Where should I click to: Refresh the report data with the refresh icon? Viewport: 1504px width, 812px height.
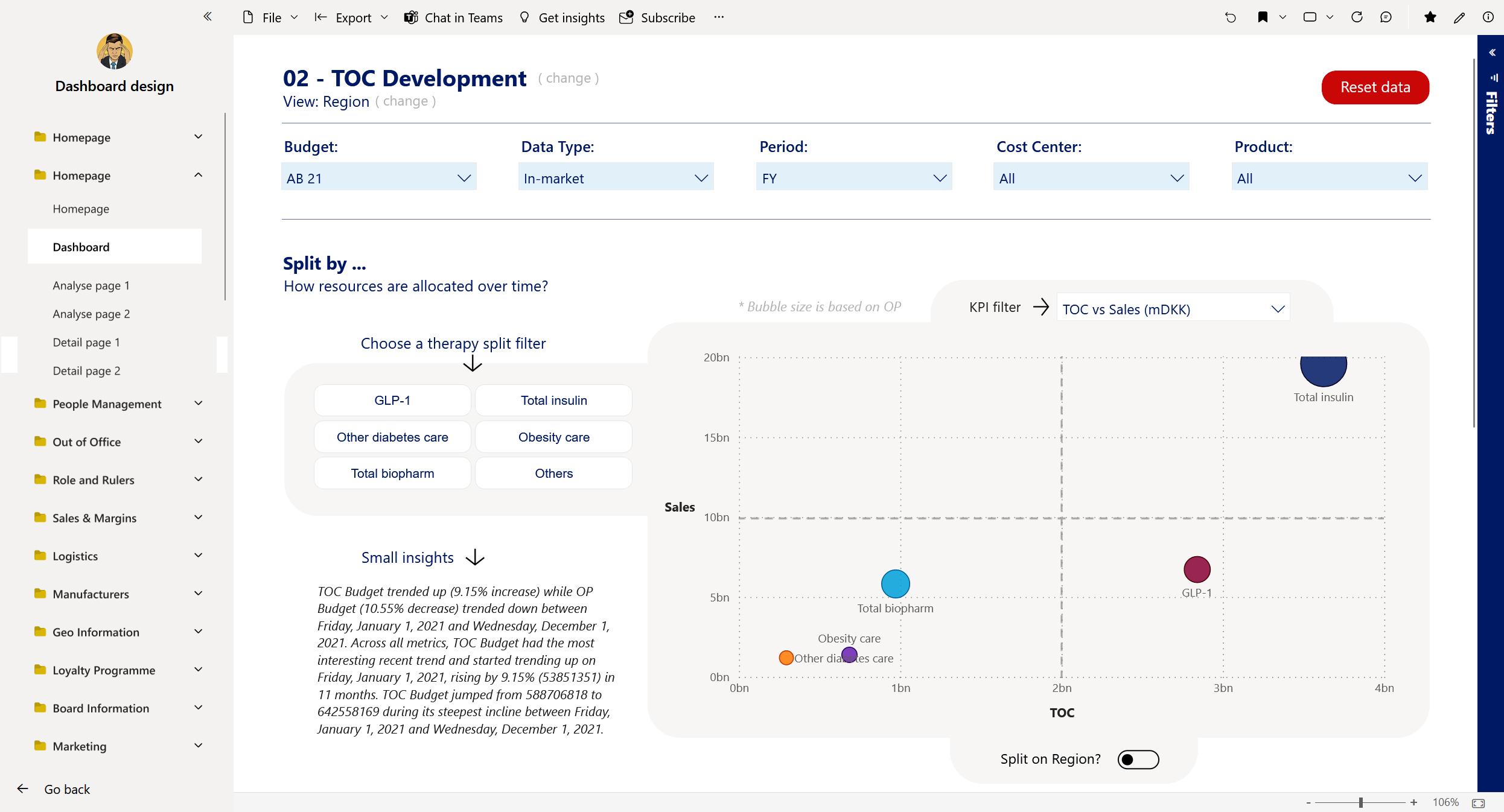[1357, 17]
